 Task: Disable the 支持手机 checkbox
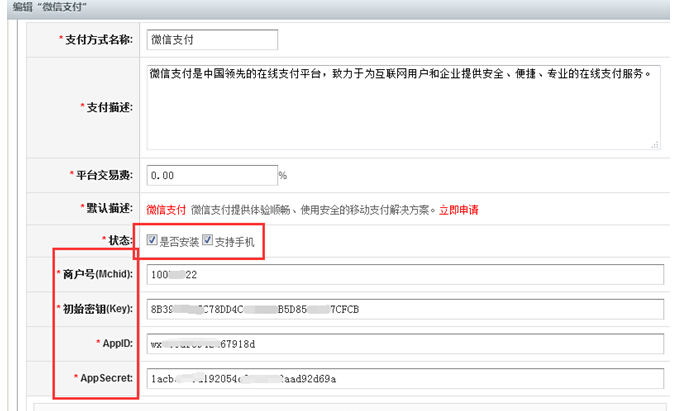click(x=208, y=241)
